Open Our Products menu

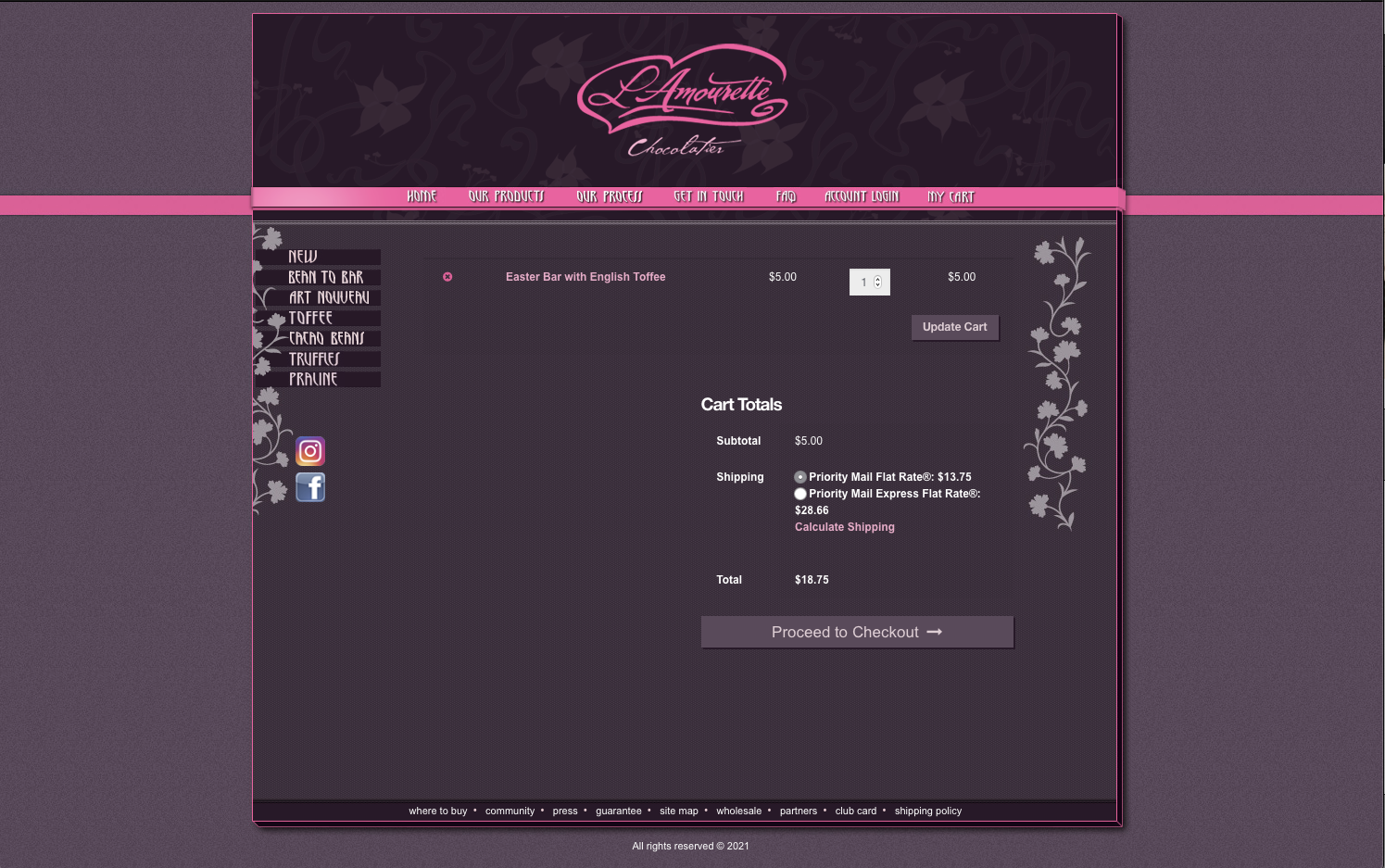point(507,196)
